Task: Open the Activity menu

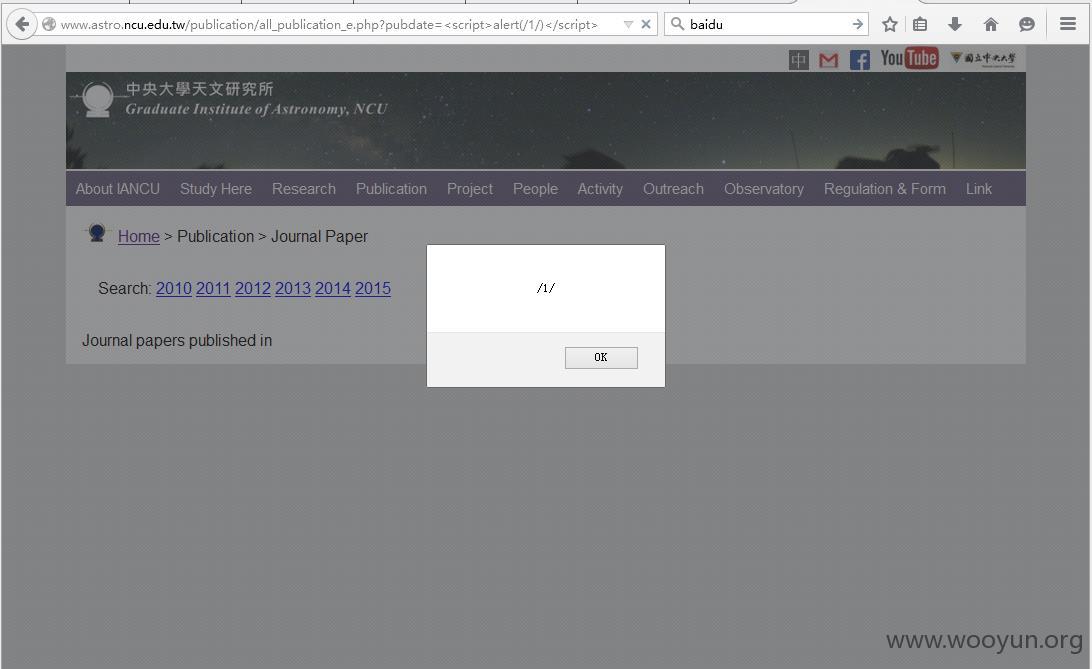Action: [x=600, y=189]
